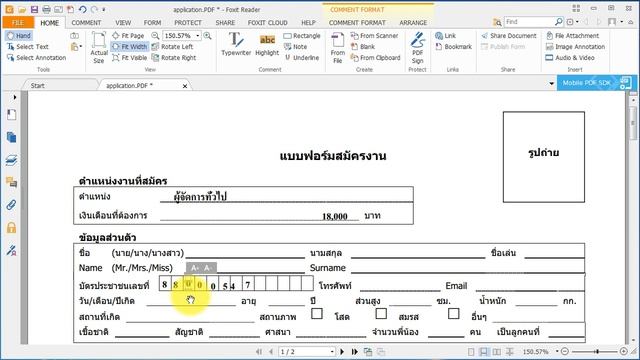
Task: Select the Underline tool
Action: point(302,58)
